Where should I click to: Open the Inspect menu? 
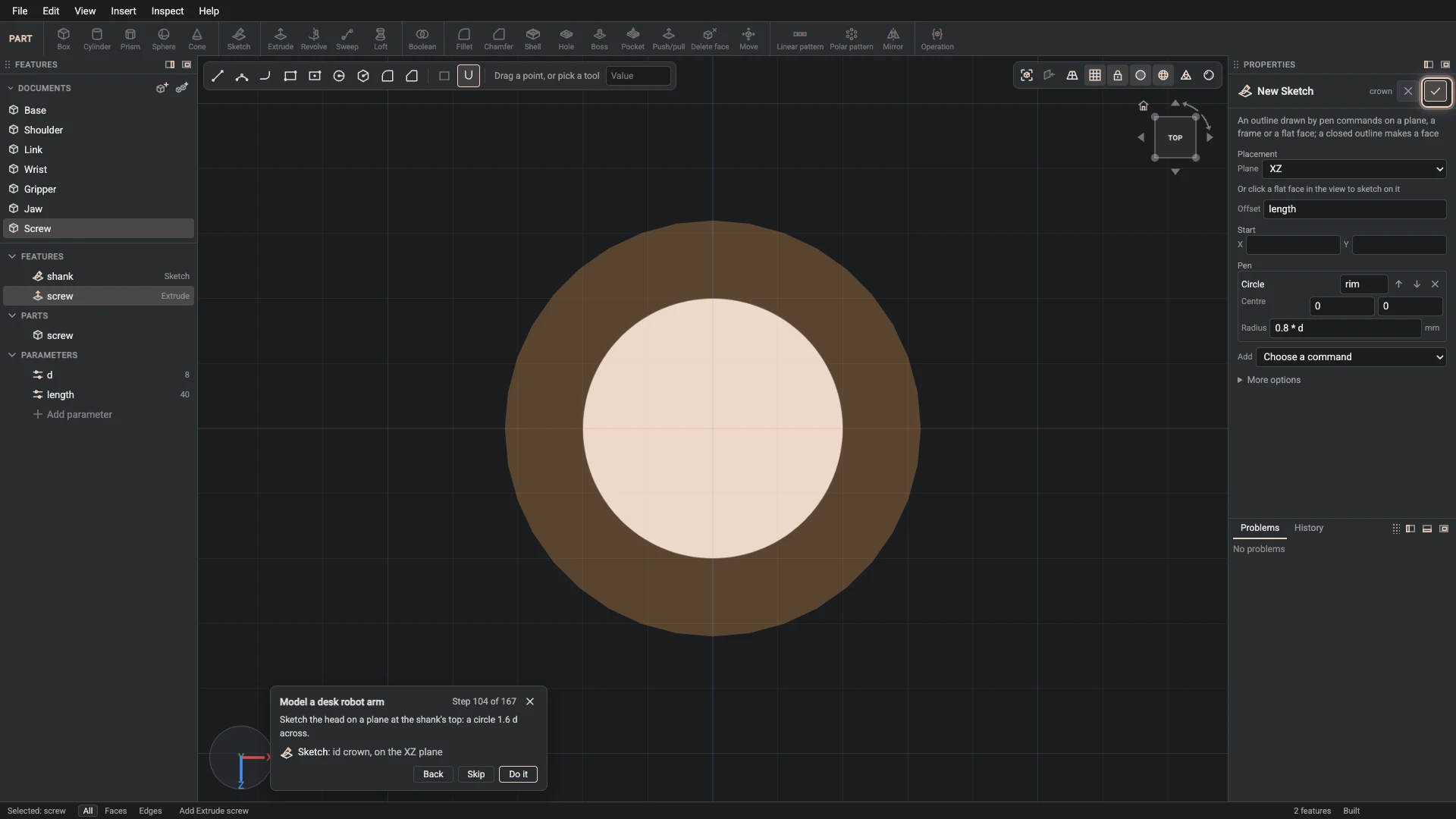(x=167, y=11)
